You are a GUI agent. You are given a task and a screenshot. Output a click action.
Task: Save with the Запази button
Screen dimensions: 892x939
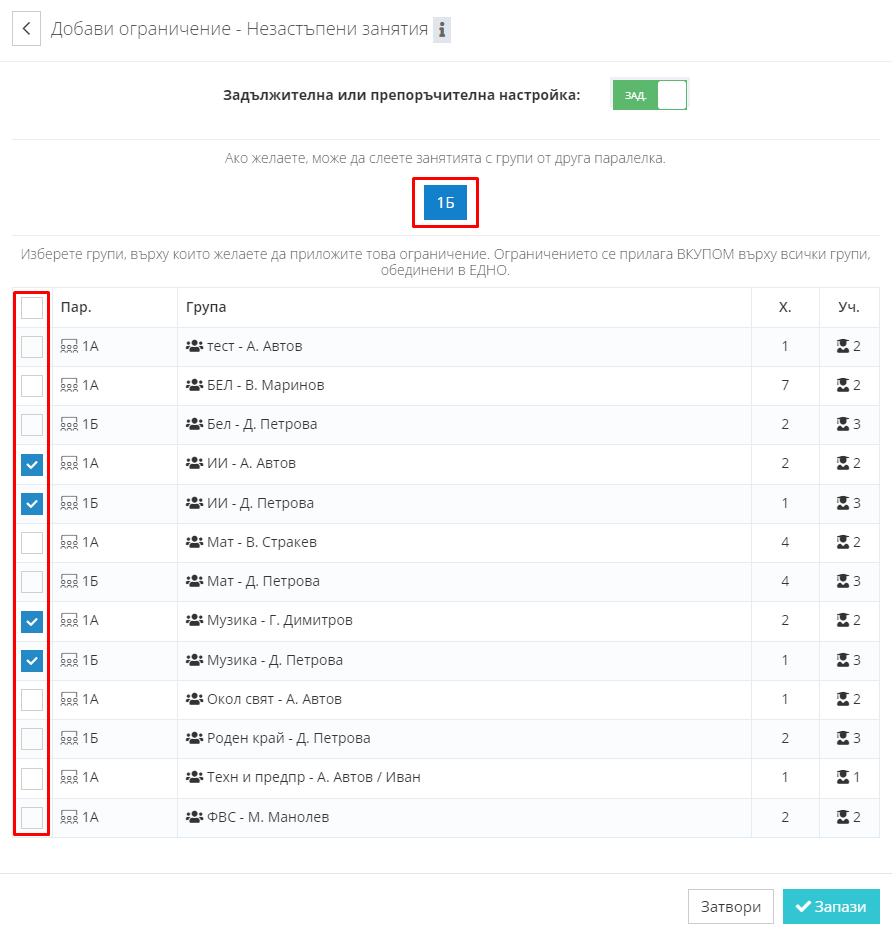pos(831,906)
